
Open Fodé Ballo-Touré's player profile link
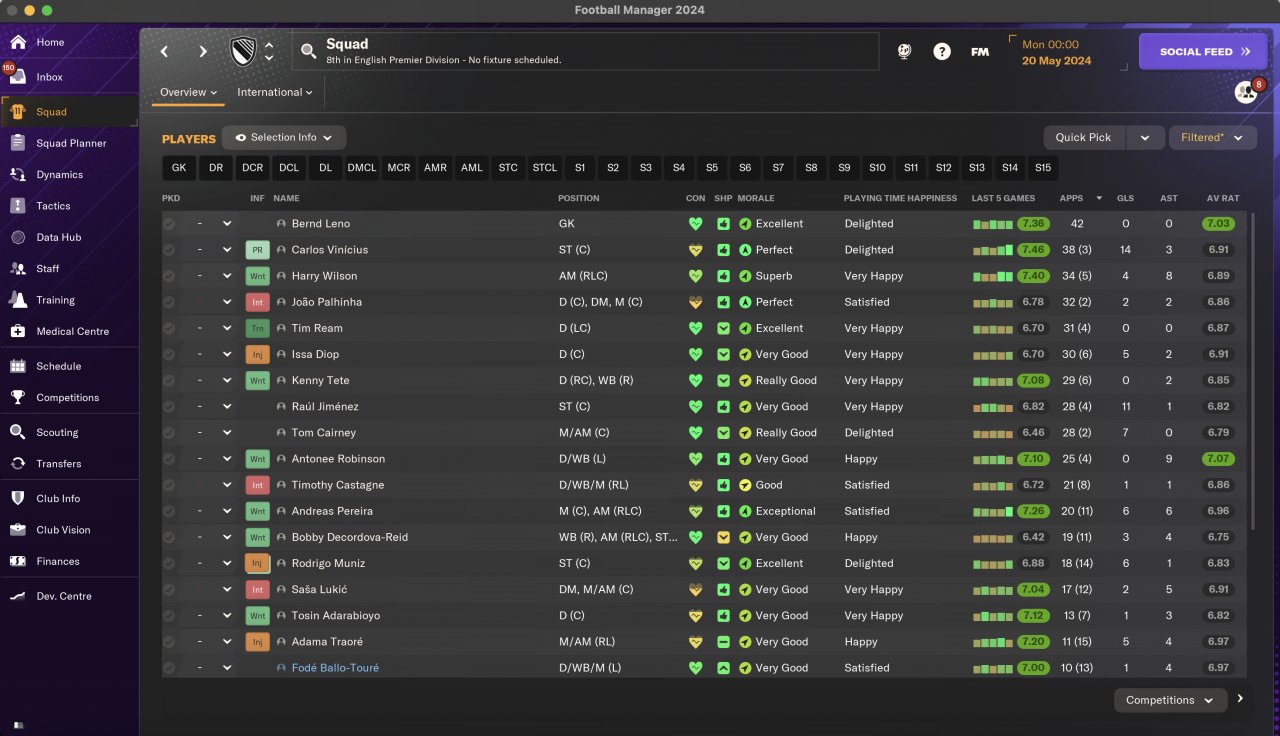tap(335, 668)
